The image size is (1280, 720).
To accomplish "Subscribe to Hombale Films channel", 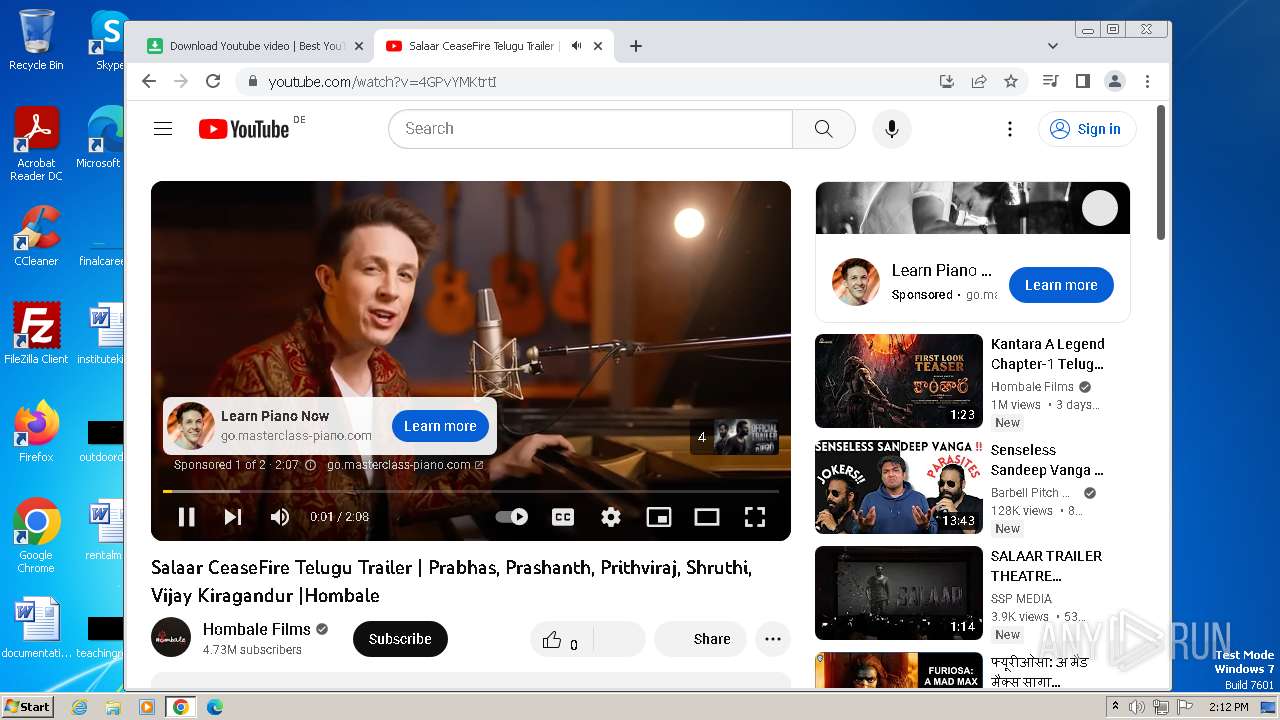I will pos(400,639).
